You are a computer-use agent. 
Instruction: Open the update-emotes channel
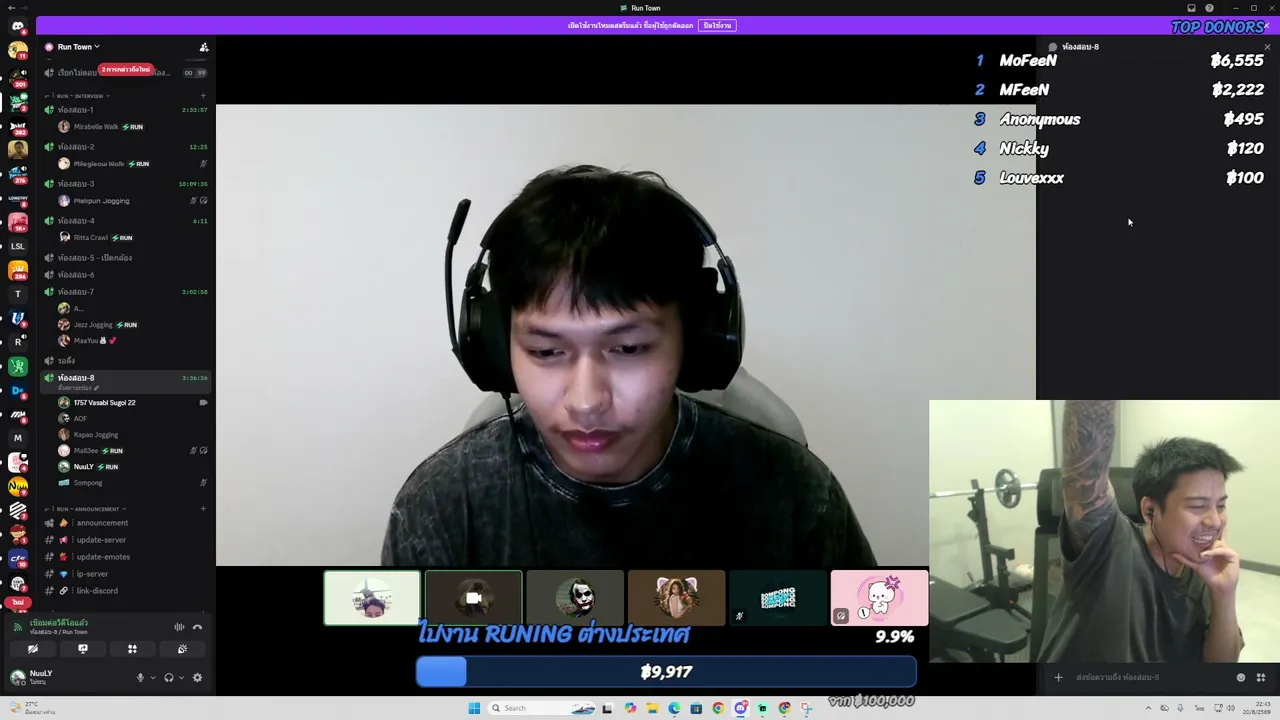click(x=126, y=557)
